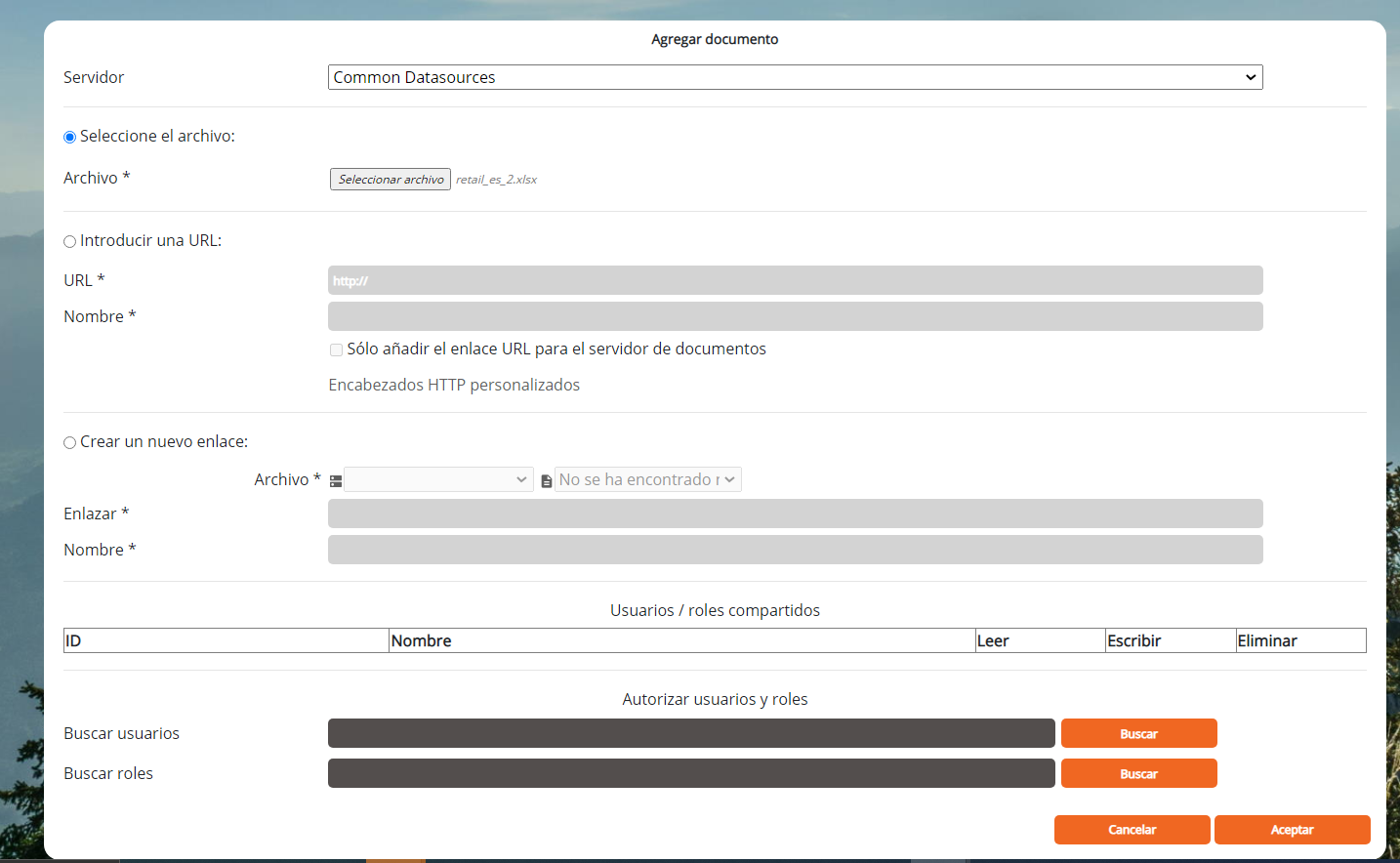The image size is (1400, 863).
Task: Enable 'Sólo añadir el enlace URL' checkbox
Action: [x=336, y=350]
